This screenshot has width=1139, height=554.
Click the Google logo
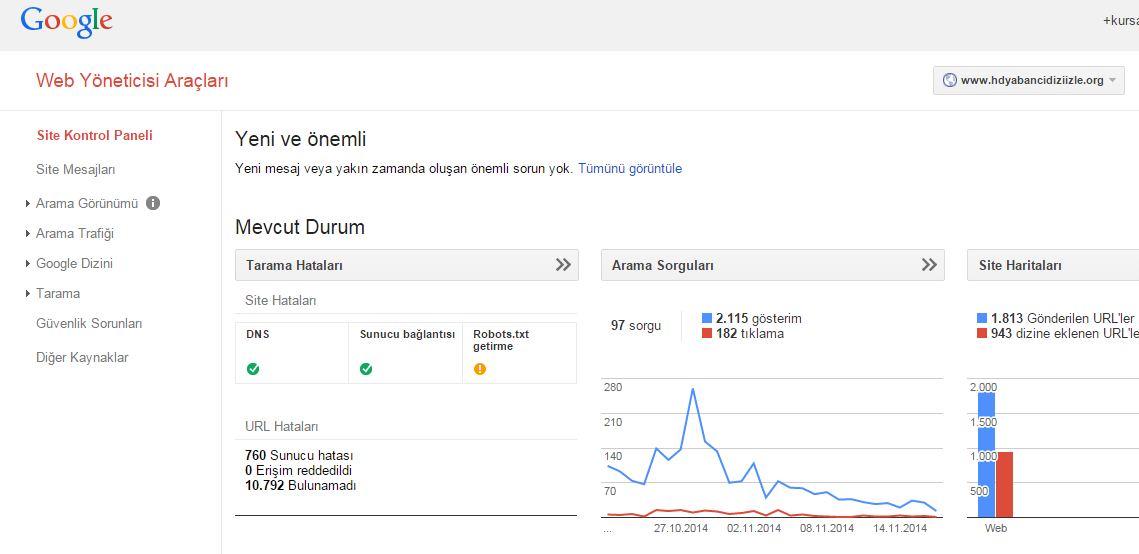point(66,23)
